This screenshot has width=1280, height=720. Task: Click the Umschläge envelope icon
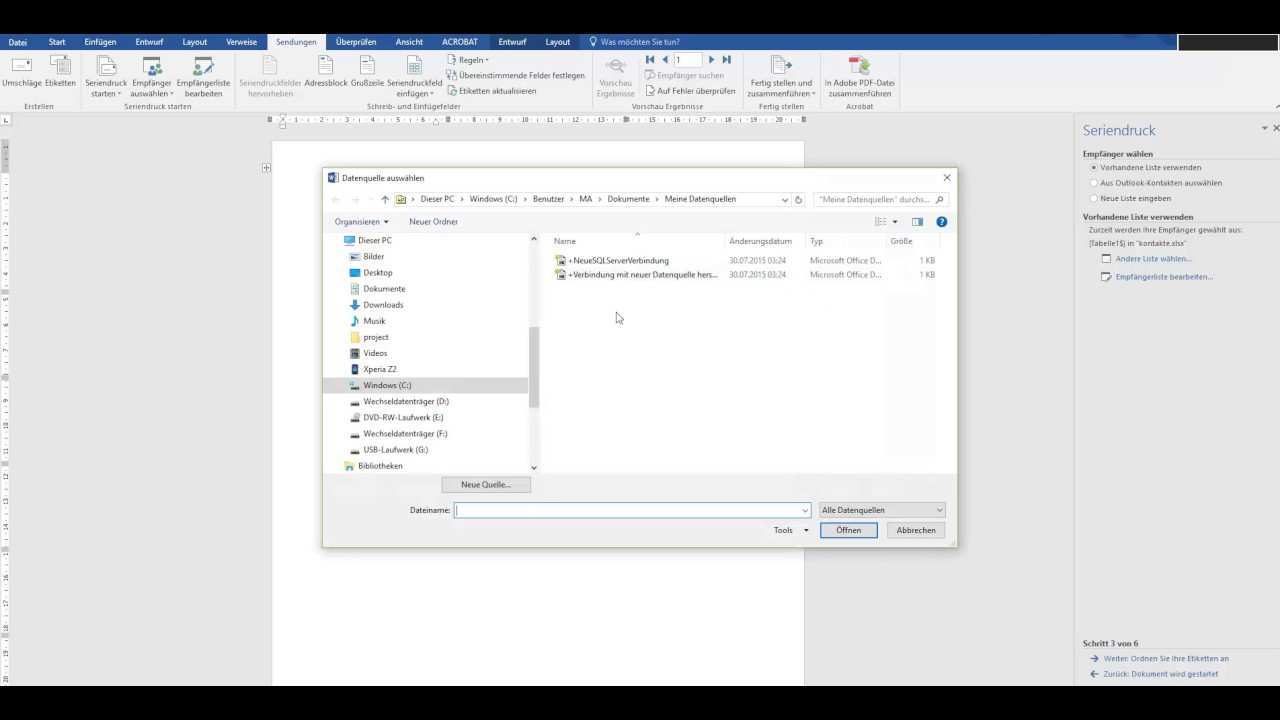coord(21,67)
